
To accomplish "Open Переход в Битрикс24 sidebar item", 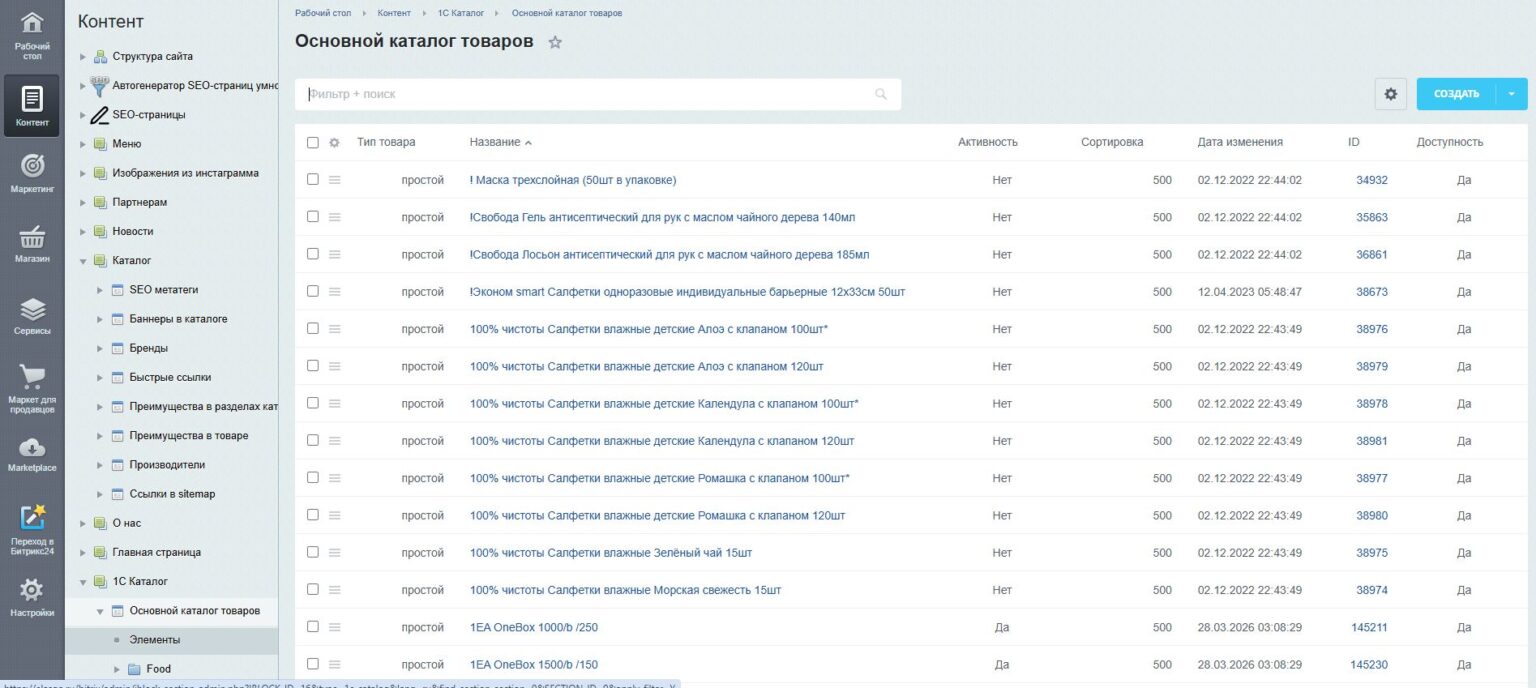I will point(32,528).
